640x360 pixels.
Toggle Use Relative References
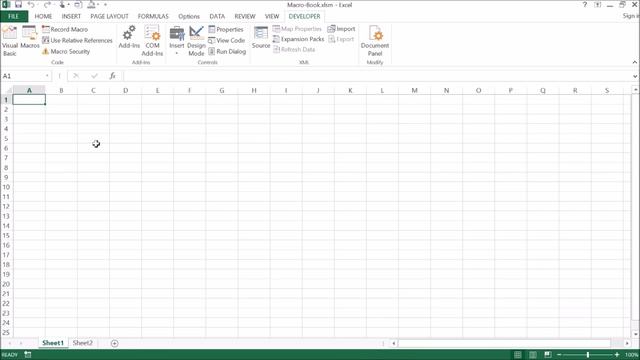(x=77, y=40)
